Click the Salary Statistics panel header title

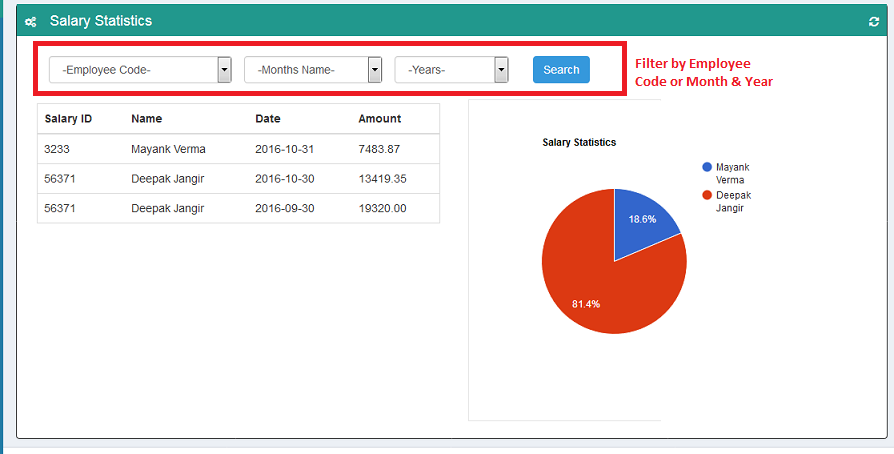101,21
